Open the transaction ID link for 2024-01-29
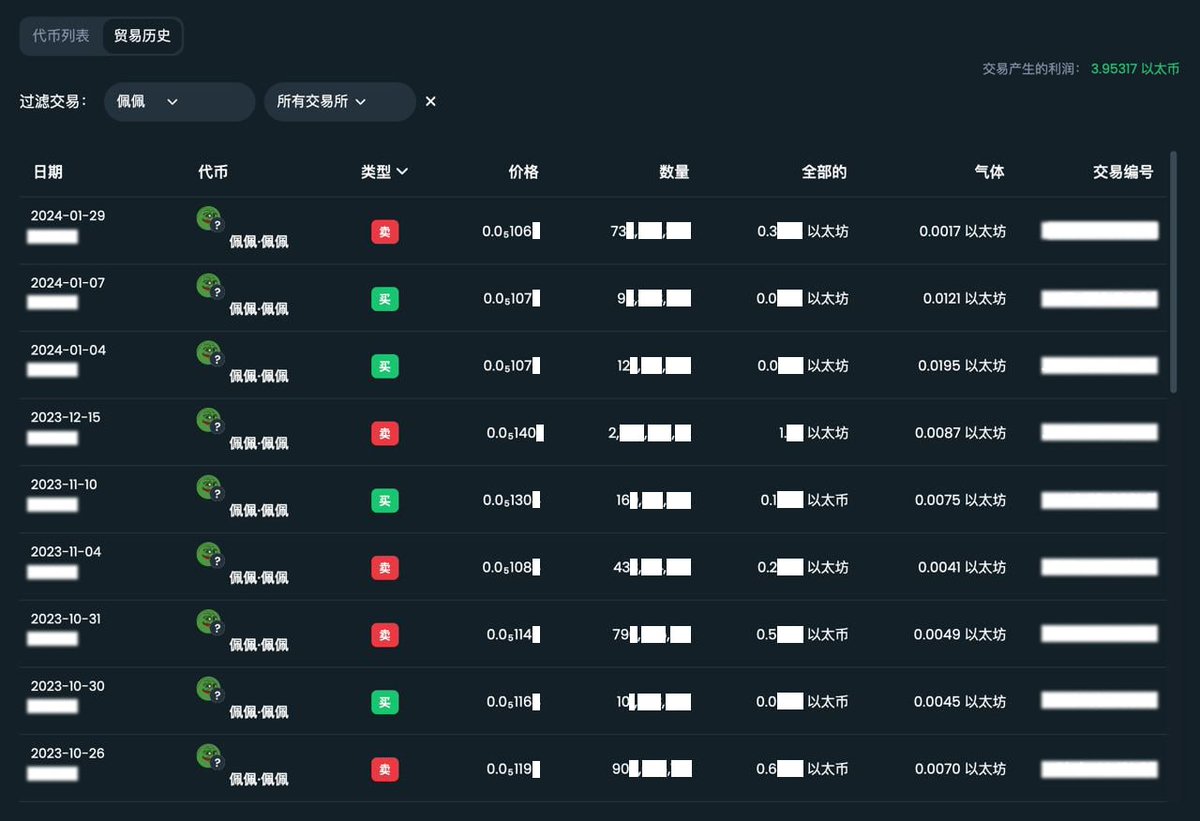Screen dimensions: 1200x821 pos(1100,231)
